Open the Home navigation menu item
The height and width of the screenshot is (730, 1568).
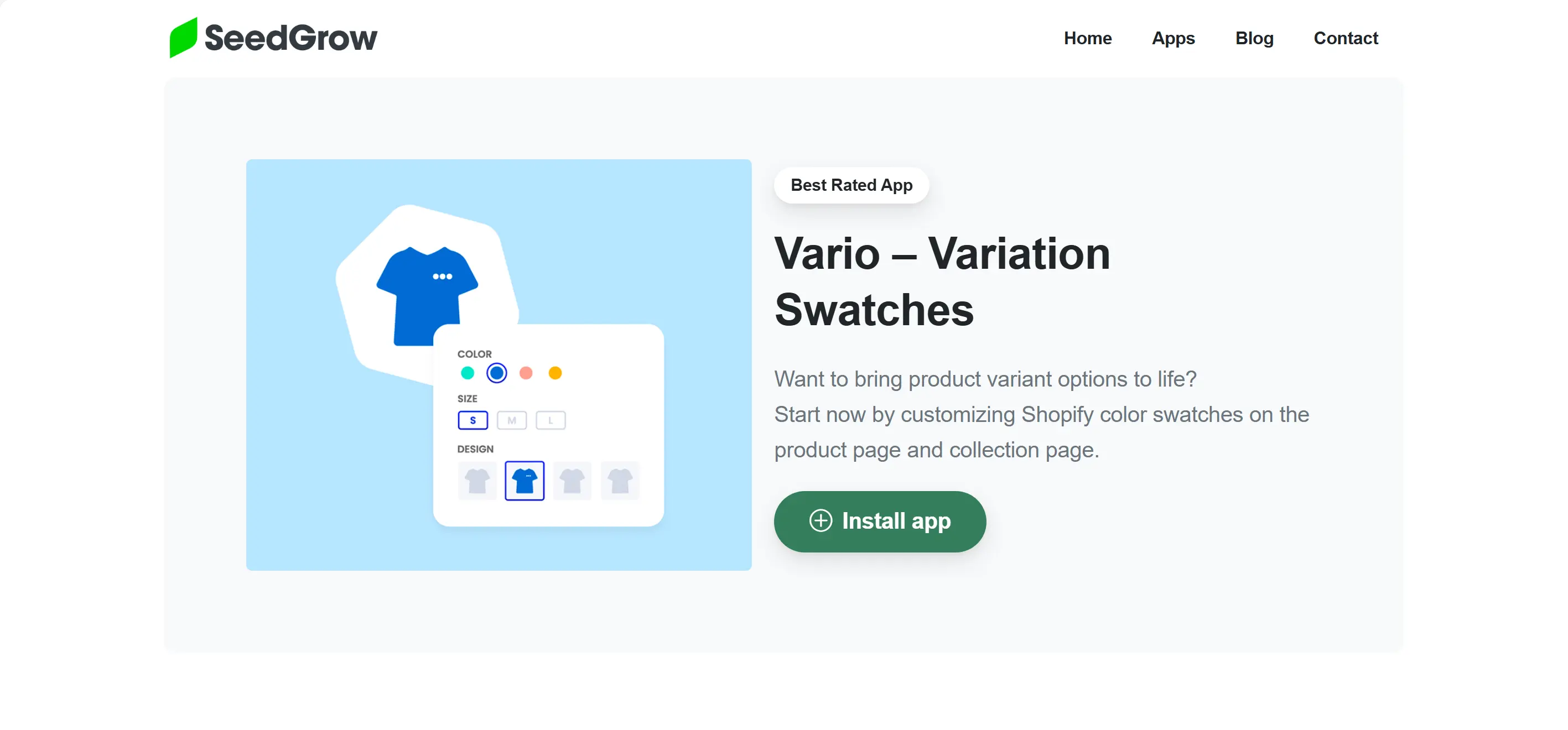(x=1088, y=38)
